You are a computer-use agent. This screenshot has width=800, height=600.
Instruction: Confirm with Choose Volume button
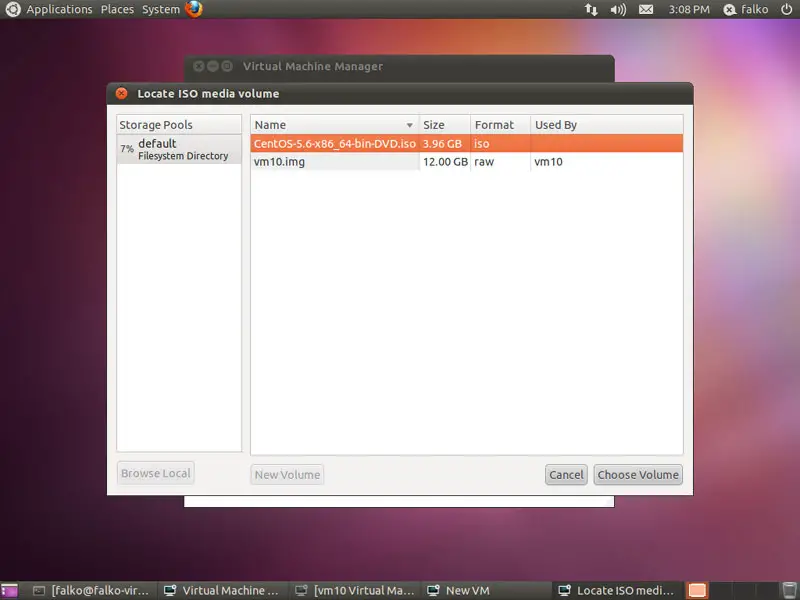point(638,474)
